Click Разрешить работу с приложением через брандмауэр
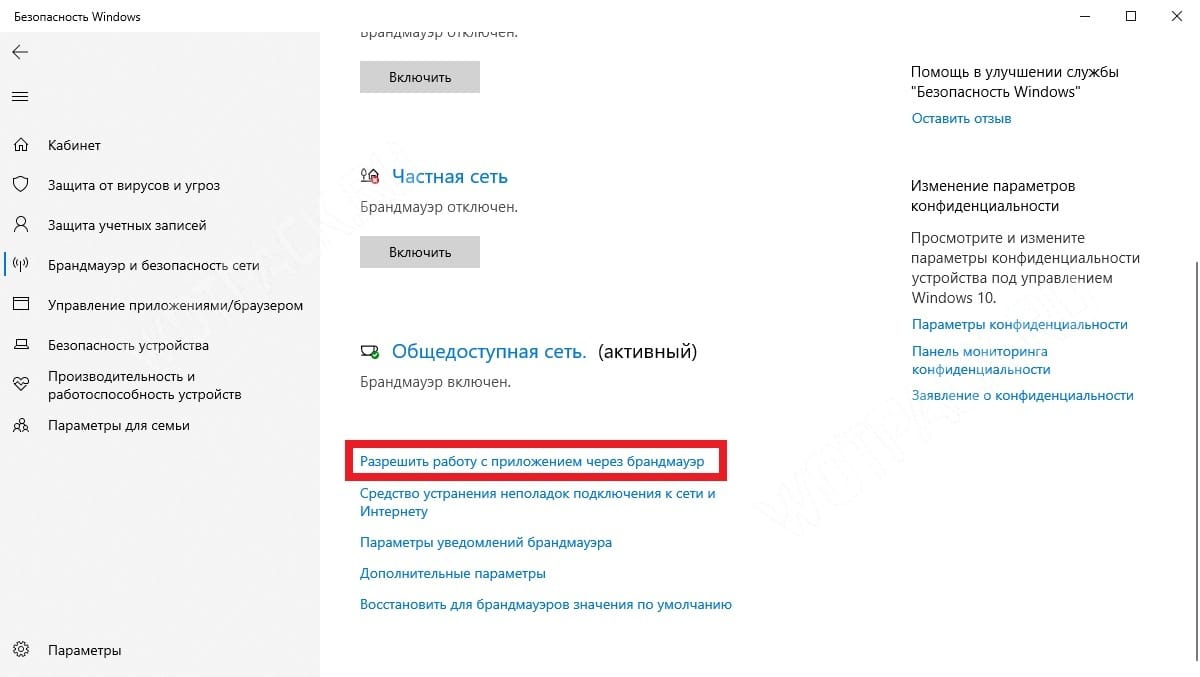The image size is (1200, 677). point(532,462)
